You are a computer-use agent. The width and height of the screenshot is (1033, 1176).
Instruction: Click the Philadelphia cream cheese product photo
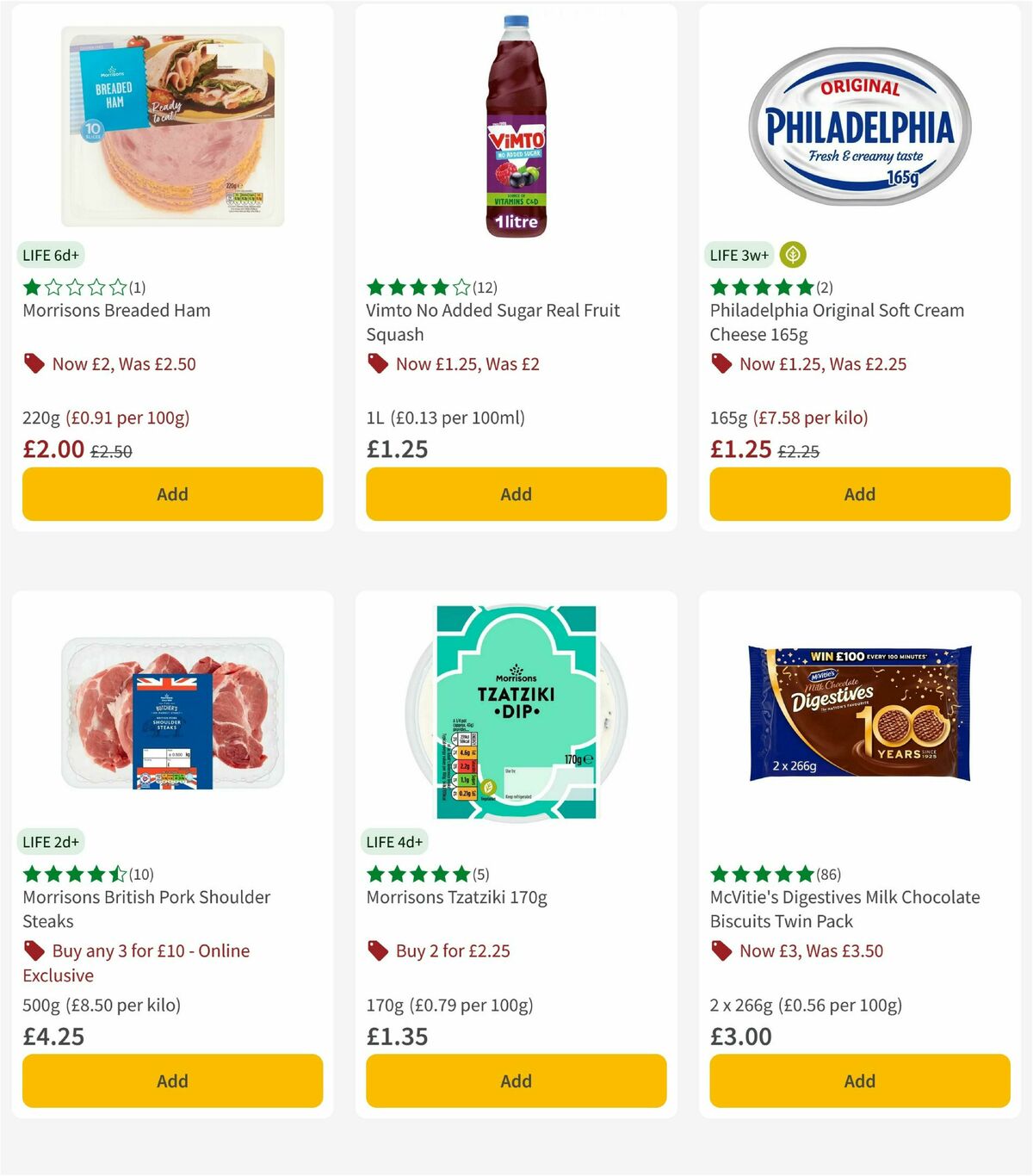tap(860, 121)
